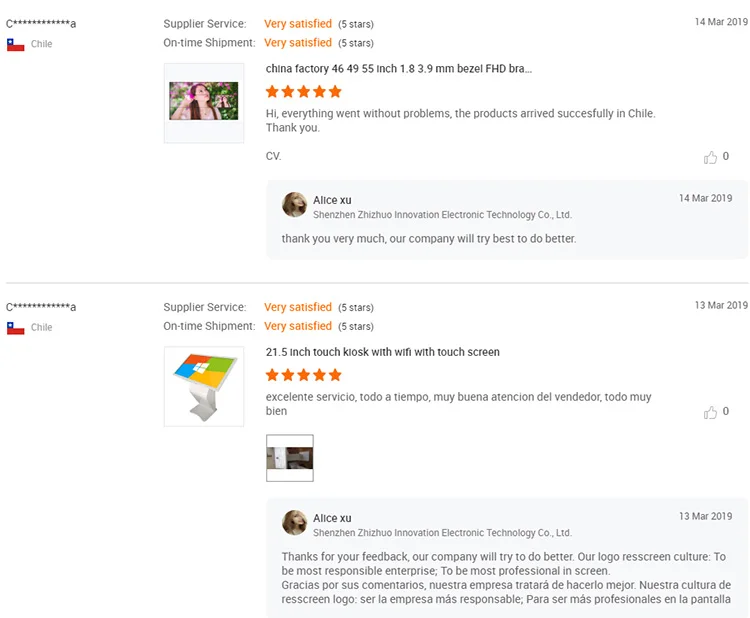Enlarge the customer-uploaded review photo
This screenshot has height=618, width=750.
(290, 458)
